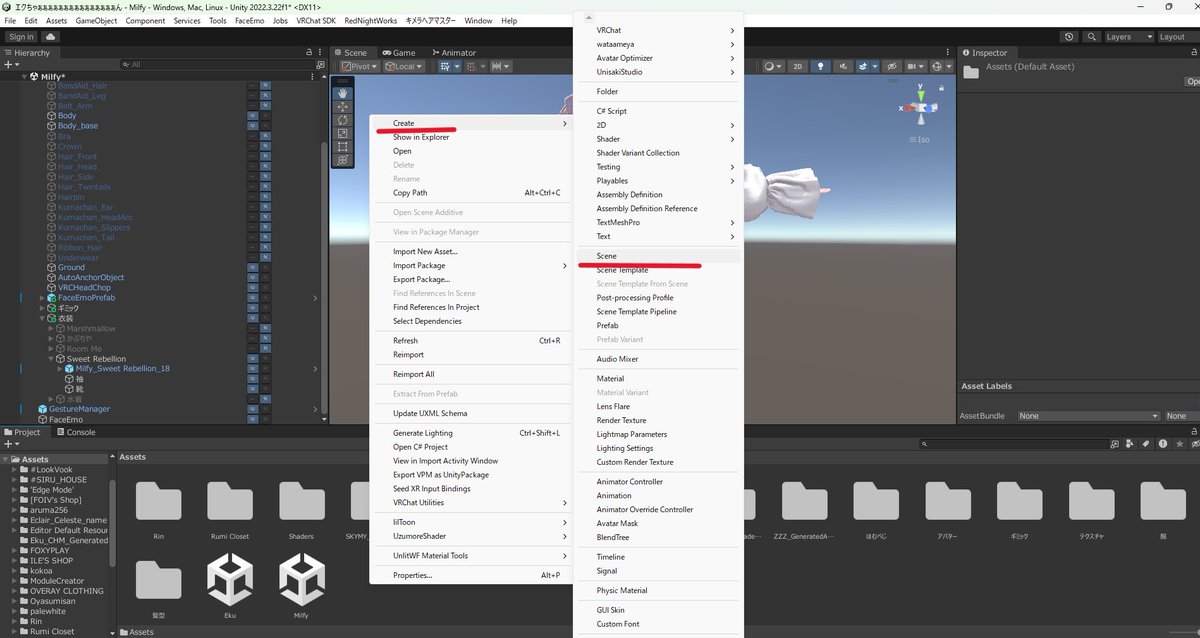Open the Hierarchy panel three-dot menu
The width and height of the screenshot is (1200, 638).
[320, 52]
